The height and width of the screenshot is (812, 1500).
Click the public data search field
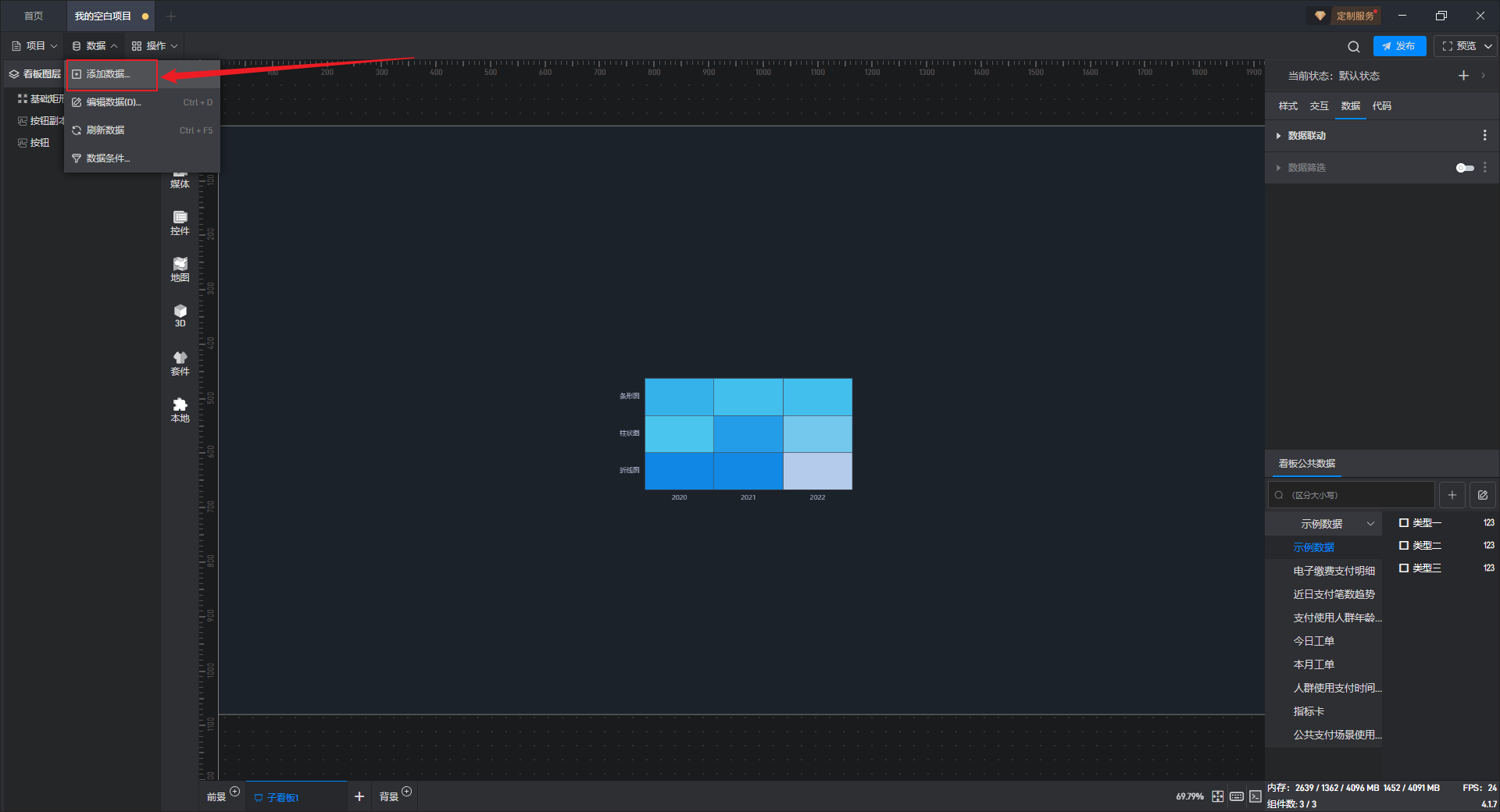click(1352, 495)
